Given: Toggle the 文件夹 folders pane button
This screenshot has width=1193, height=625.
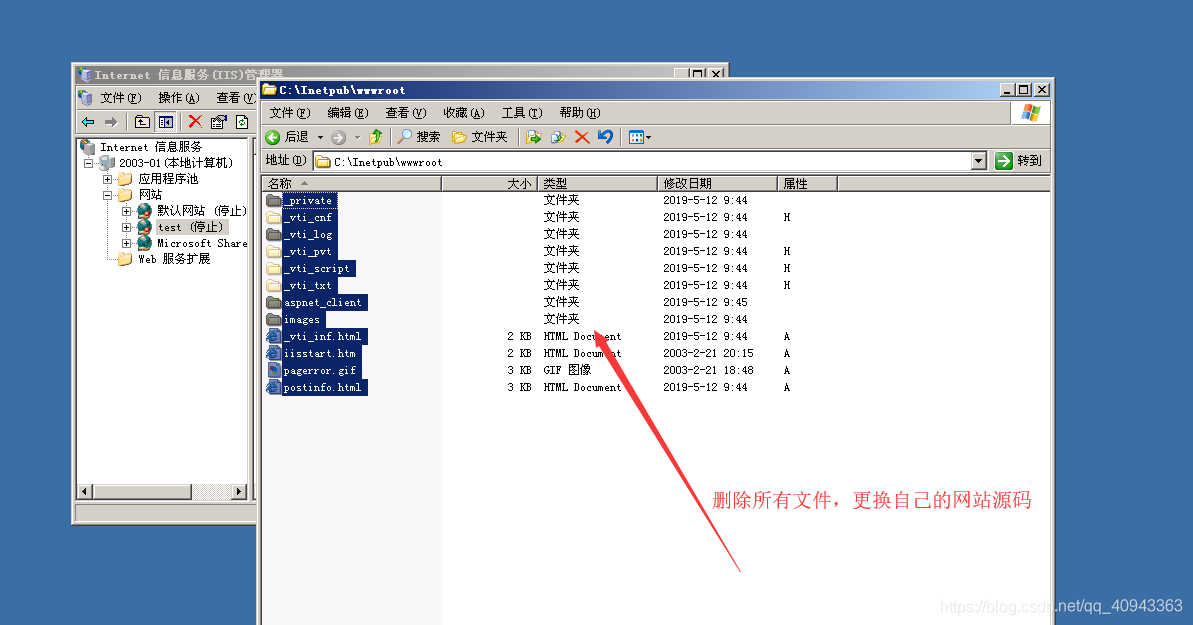Looking at the screenshot, I should point(480,137).
